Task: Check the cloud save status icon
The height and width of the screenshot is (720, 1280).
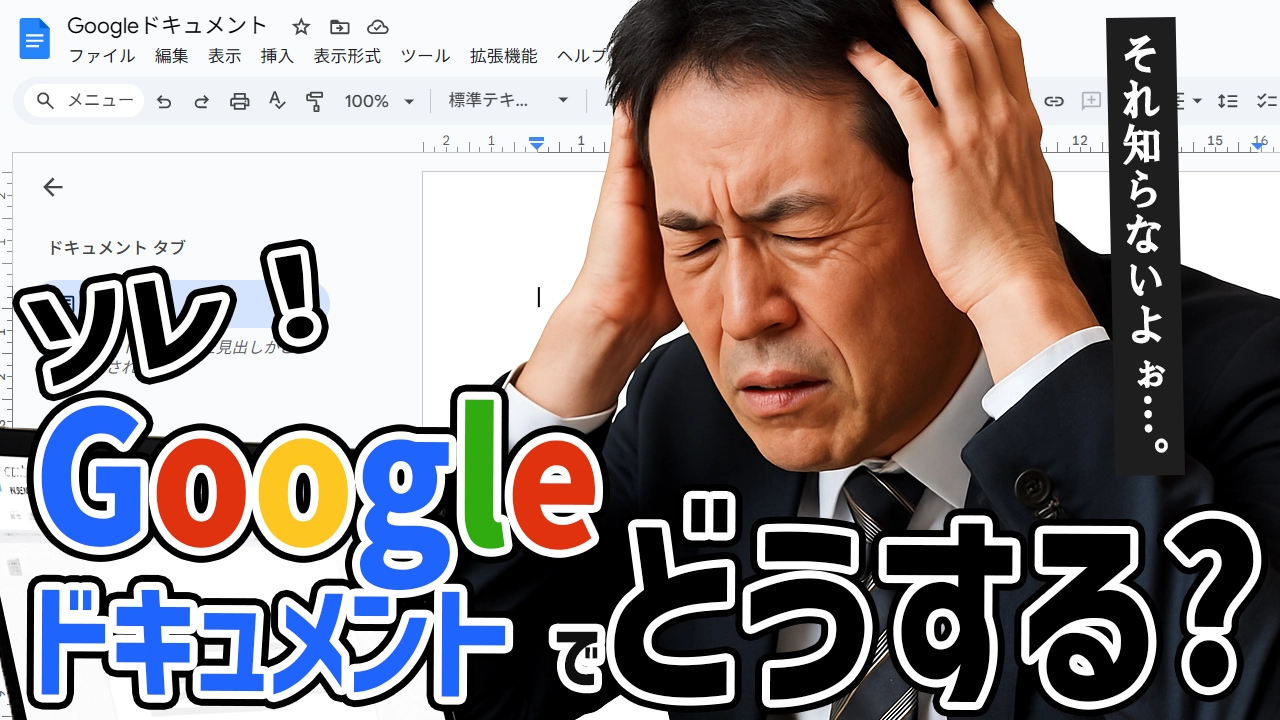Action: (377, 27)
